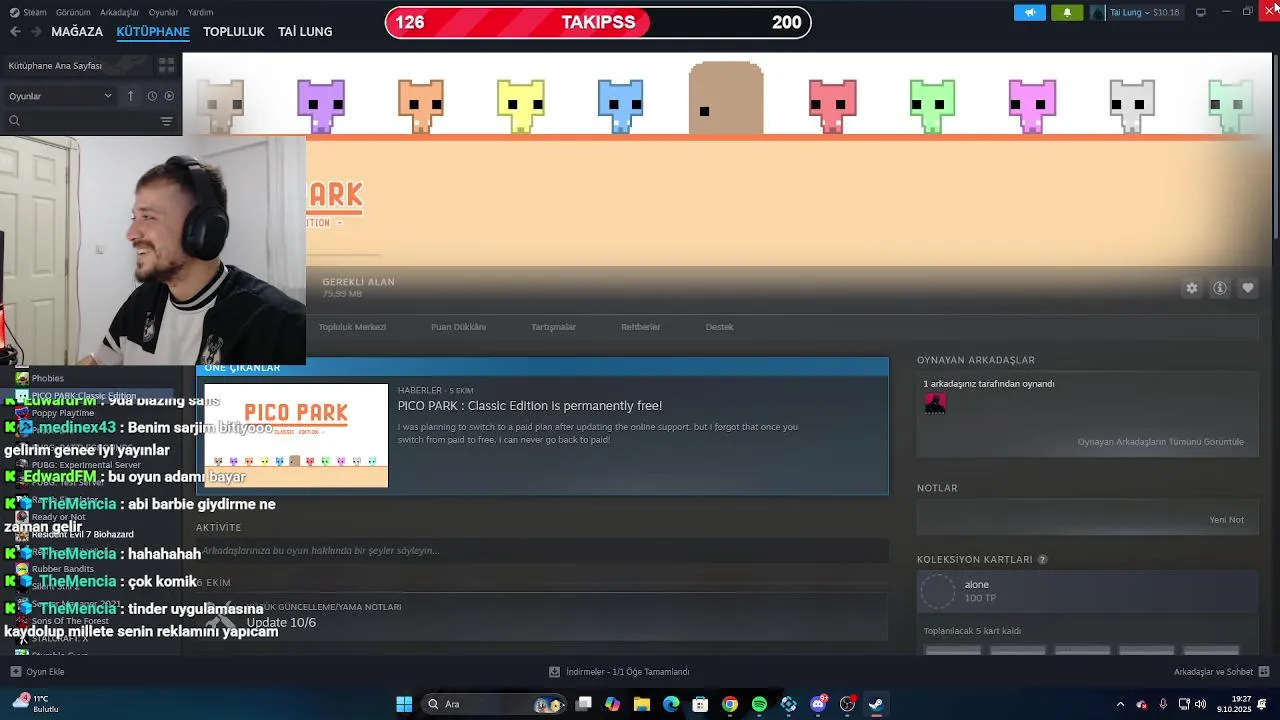
Task: Go forward with the Steam forward arrow
Action: pyautogui.click(x=37, y=32)
